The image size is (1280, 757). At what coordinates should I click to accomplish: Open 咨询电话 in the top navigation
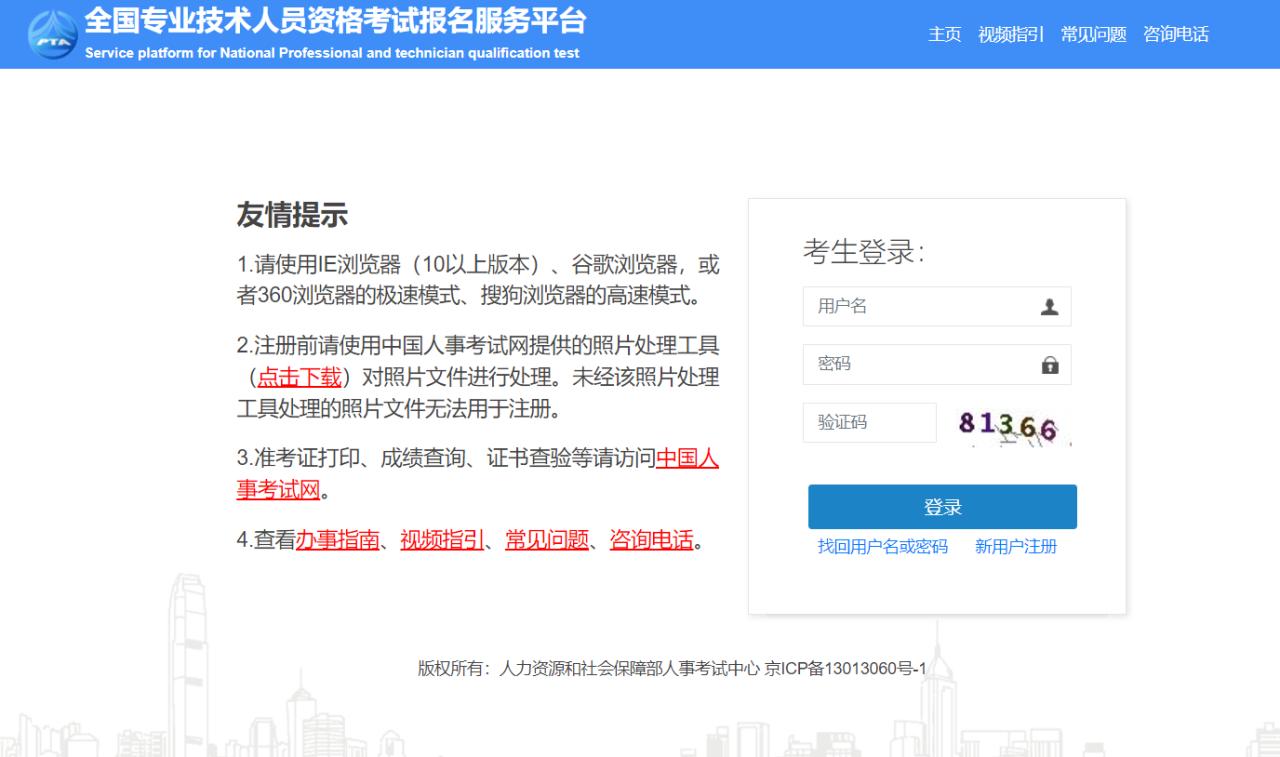point(1176,34)
